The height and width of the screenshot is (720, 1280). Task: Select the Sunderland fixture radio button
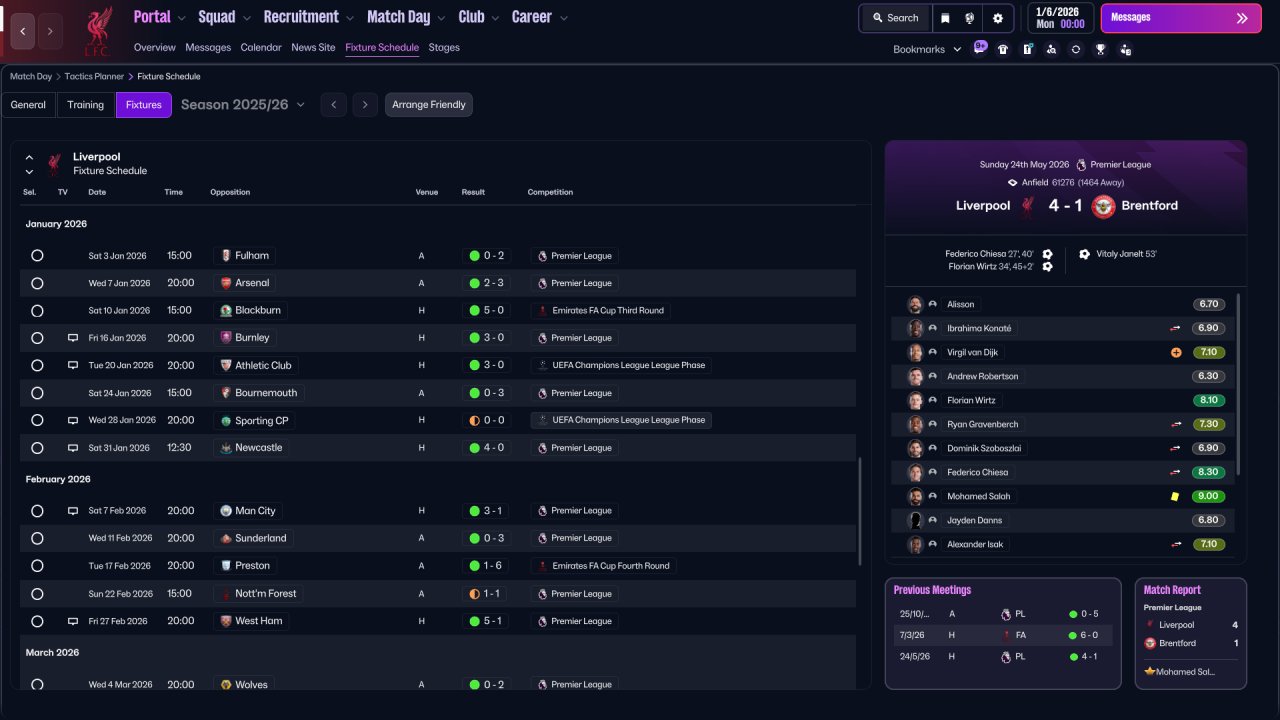[37, 538]
